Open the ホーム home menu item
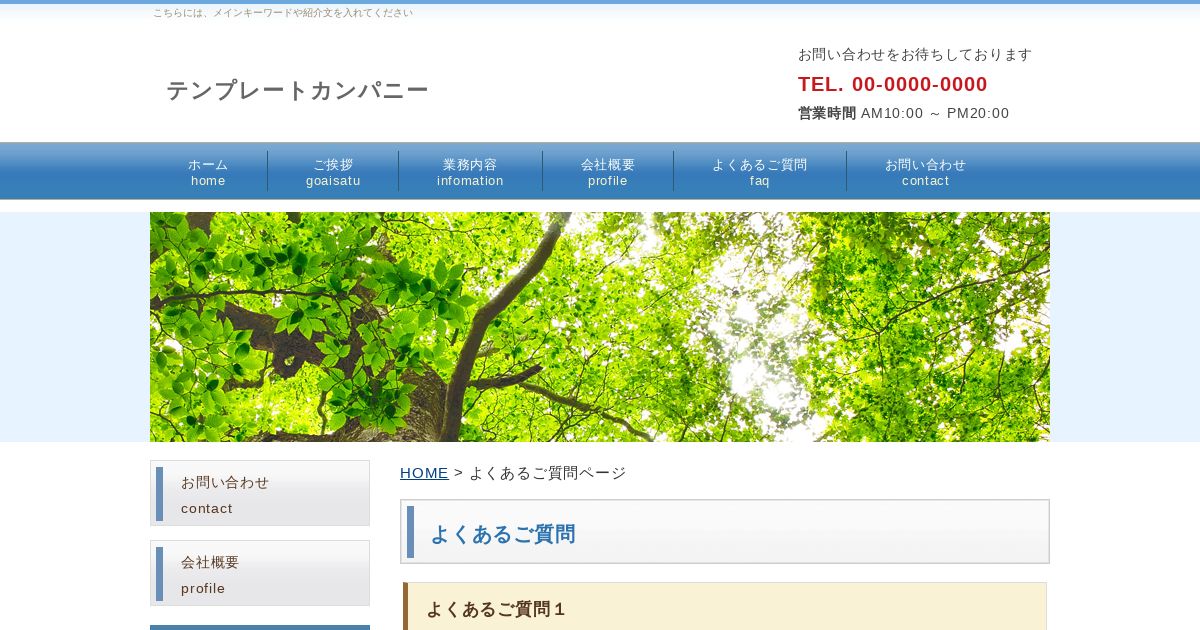The width and height of the screenshot is (1200, 630). point(208,172)
